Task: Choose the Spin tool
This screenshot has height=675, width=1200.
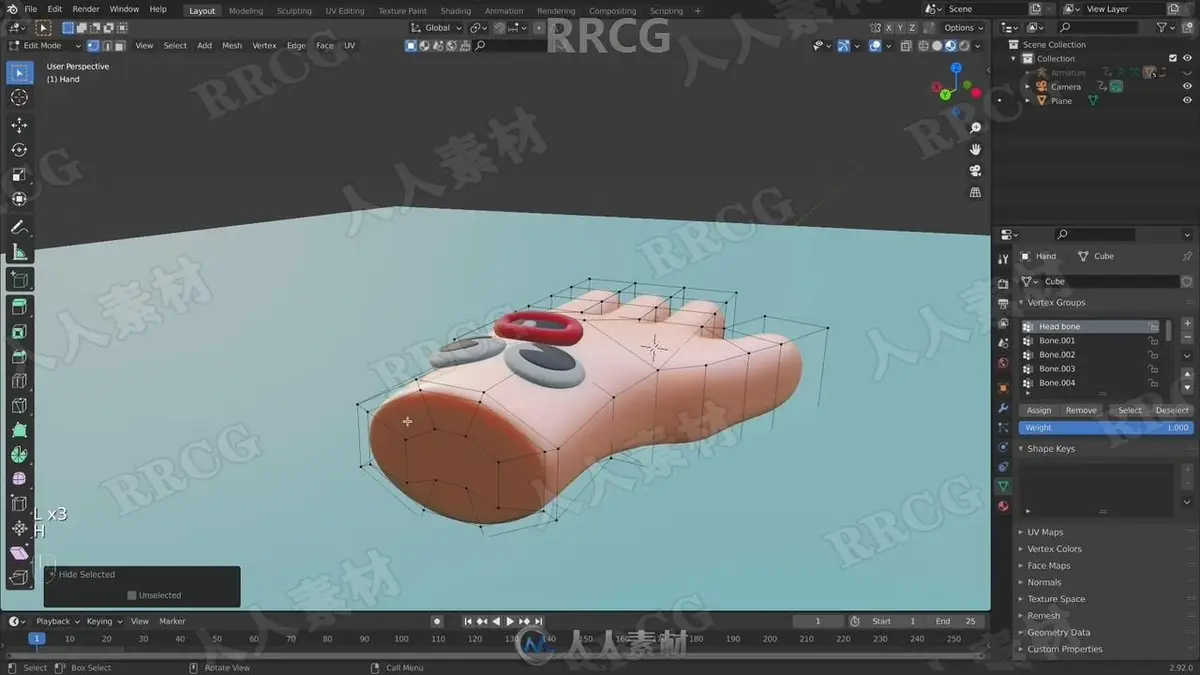Action: point(19,455)
